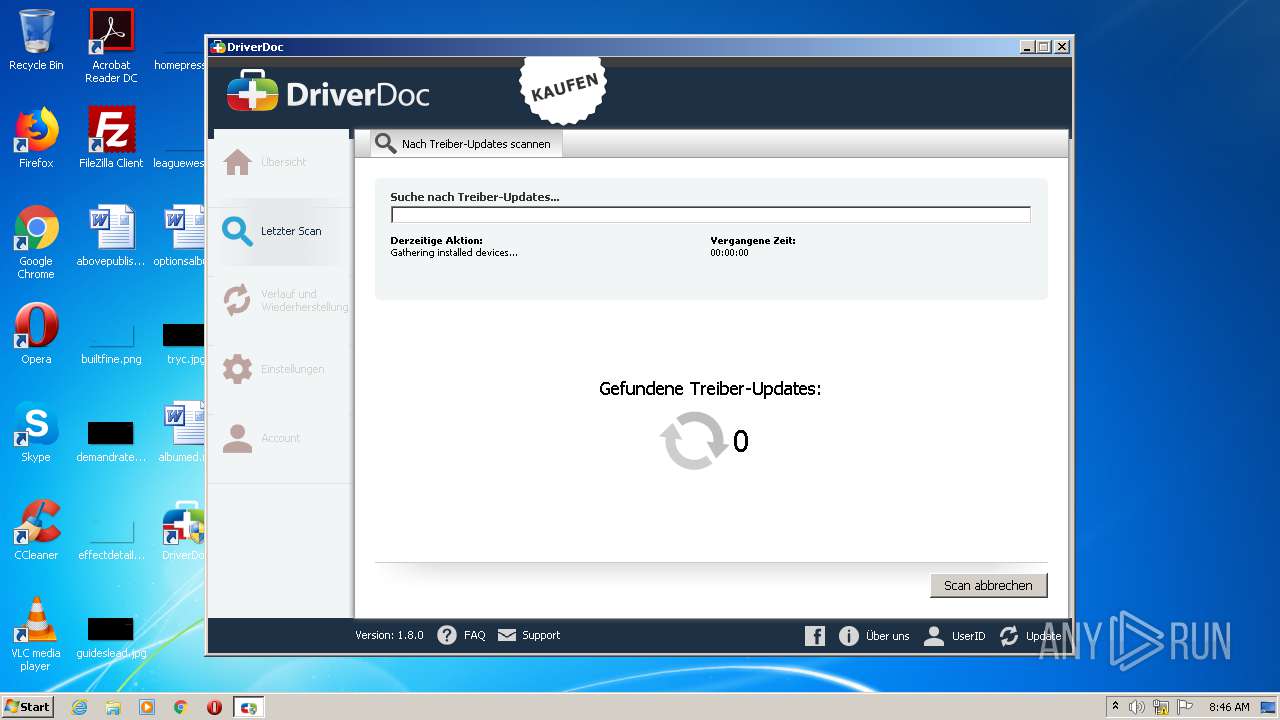Click the 'Gathering installed devices...' status text
The image size is (1280, 720).
coord(454,253)
